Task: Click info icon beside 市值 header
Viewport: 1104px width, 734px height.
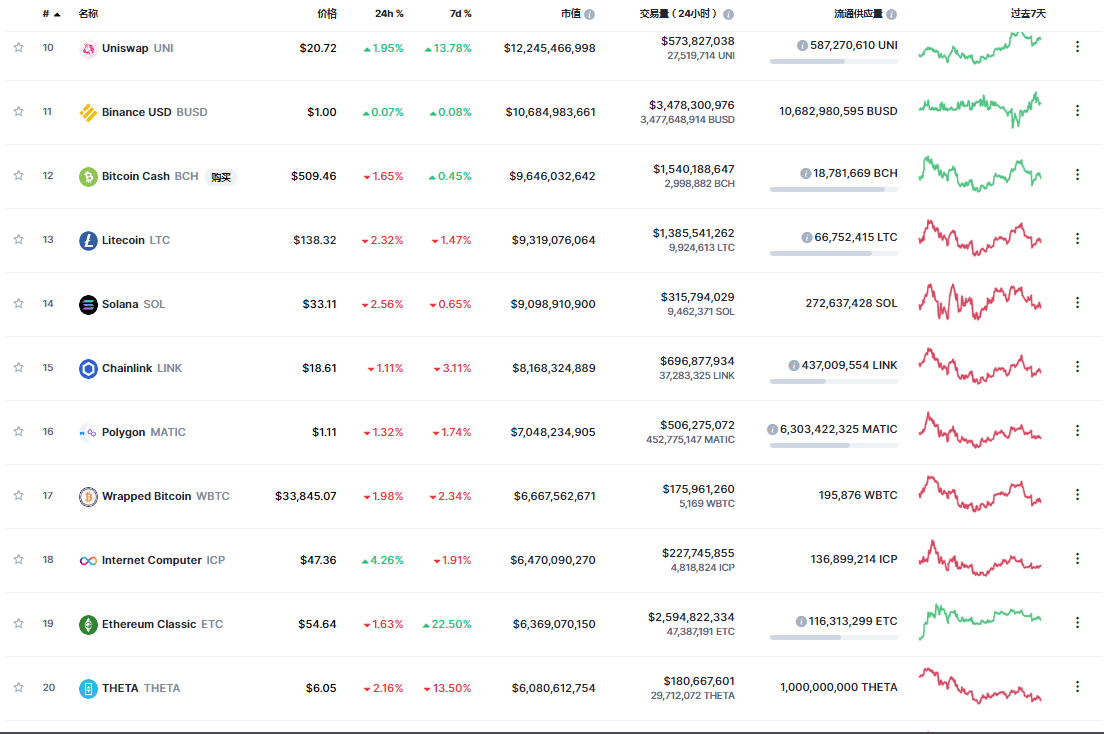Action: [589, 14]
